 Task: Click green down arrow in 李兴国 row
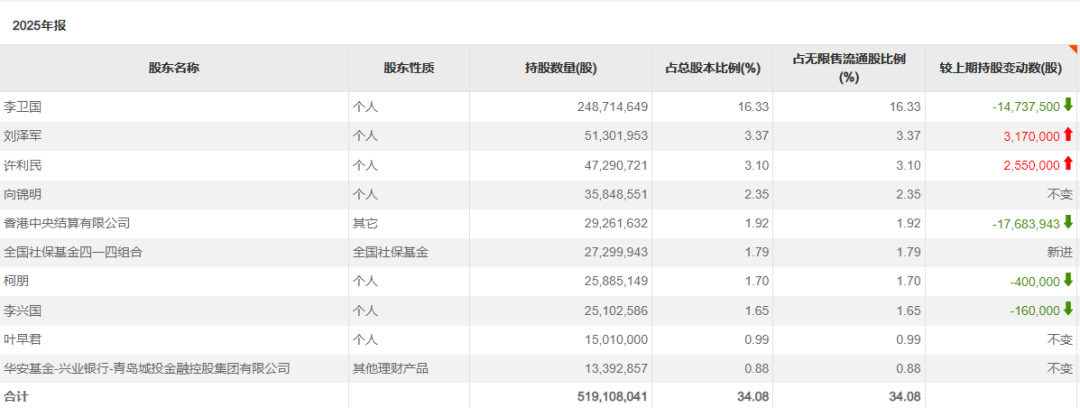[x=1068, y=310]
